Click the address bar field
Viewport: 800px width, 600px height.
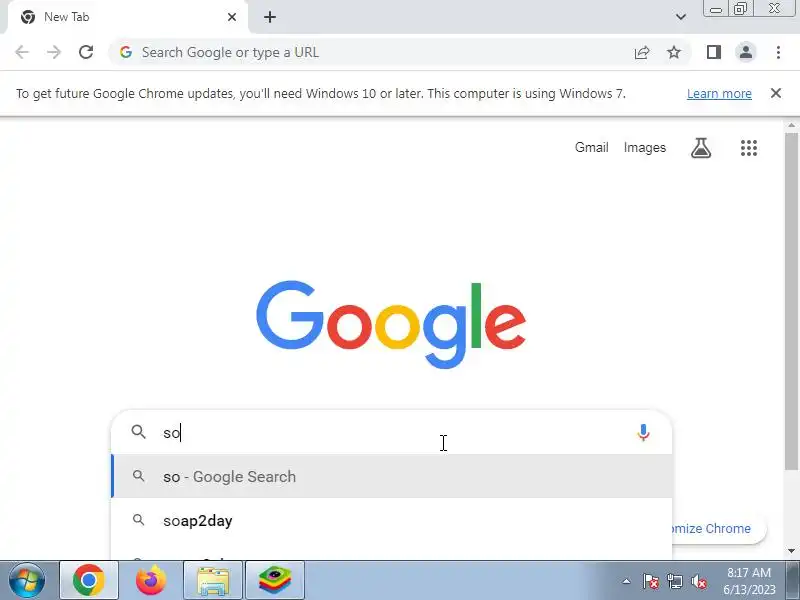click(372, 52)
